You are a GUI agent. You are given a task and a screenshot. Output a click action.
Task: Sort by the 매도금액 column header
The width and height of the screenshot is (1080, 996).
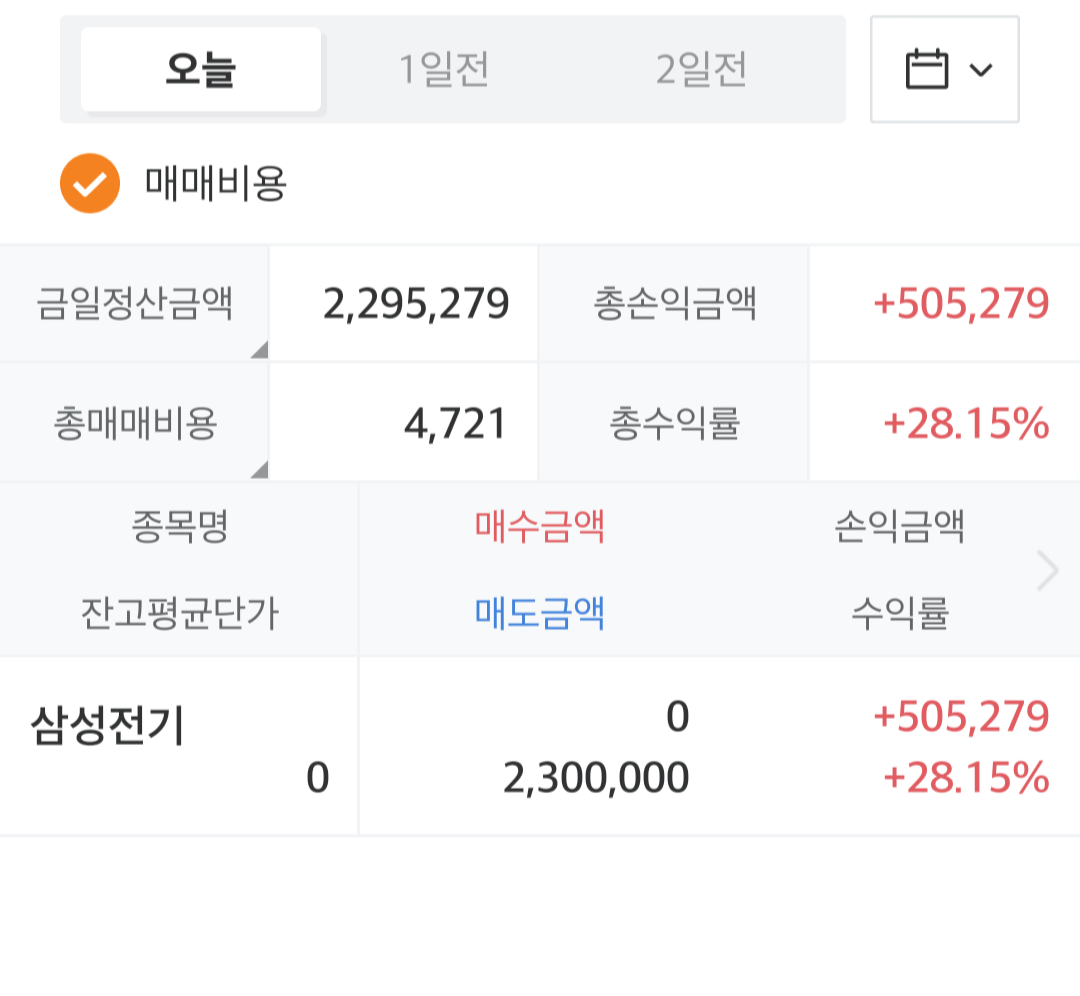[x=540, y=612]
